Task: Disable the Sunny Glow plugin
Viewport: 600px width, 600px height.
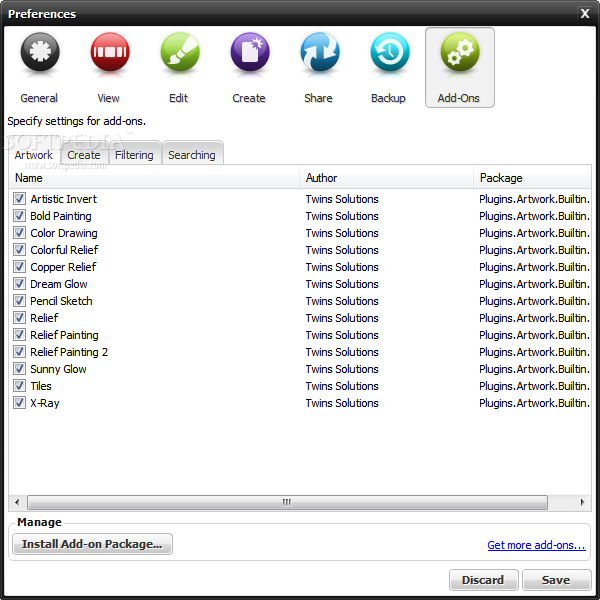Action: 20,369
